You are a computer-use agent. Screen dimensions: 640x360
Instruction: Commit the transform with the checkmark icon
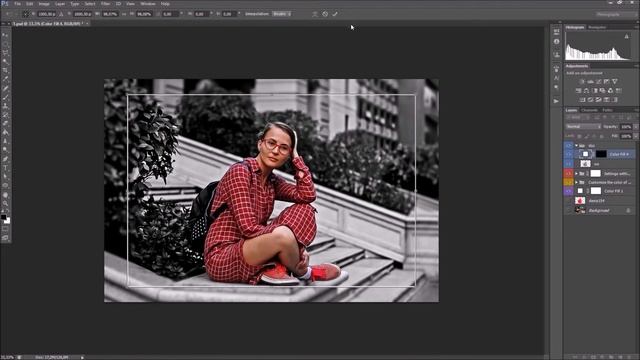tap(335, 14)
